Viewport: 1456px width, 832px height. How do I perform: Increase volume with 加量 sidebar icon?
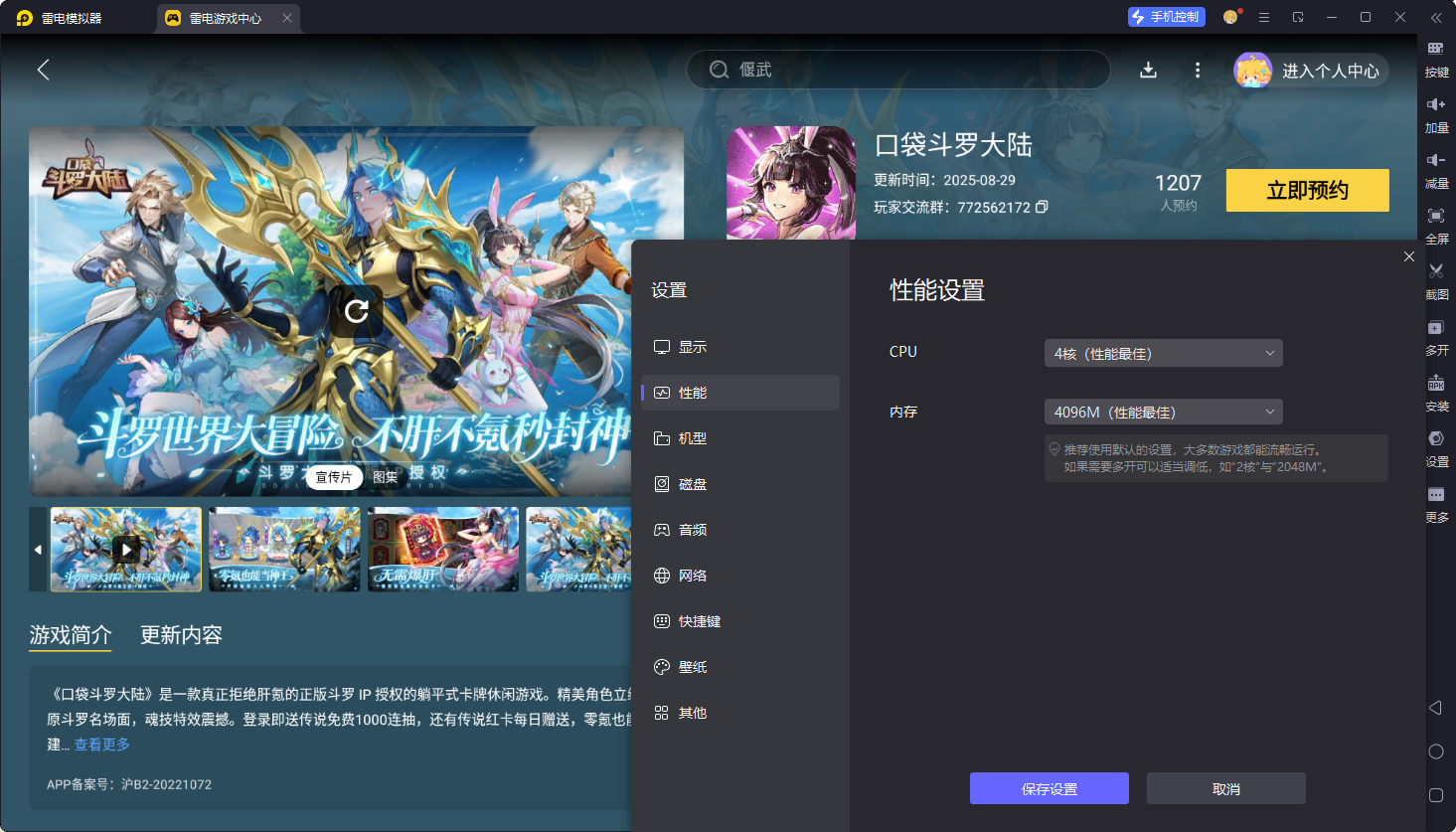(x=1436, y=113)
